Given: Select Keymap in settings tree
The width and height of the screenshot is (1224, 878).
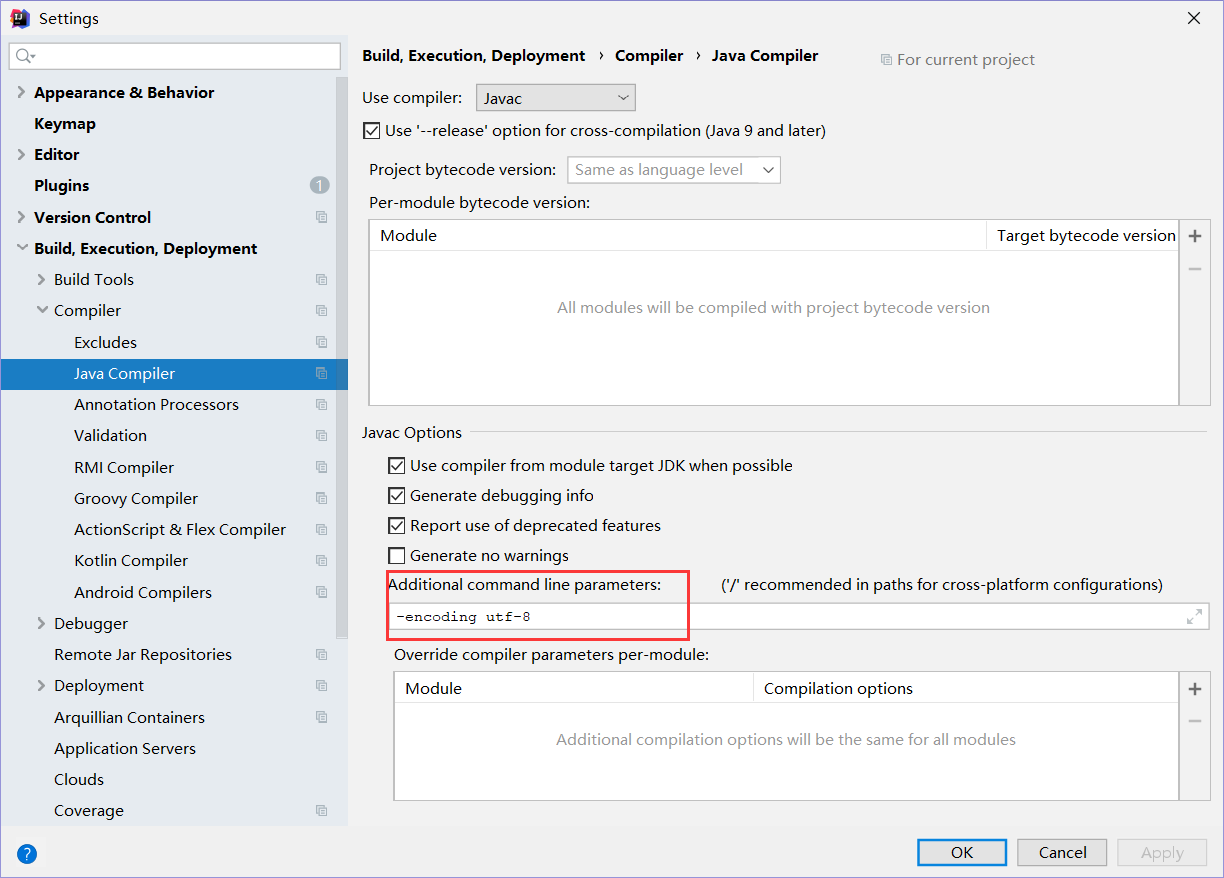Looking at the screenshot, I should tap(65, 124).
